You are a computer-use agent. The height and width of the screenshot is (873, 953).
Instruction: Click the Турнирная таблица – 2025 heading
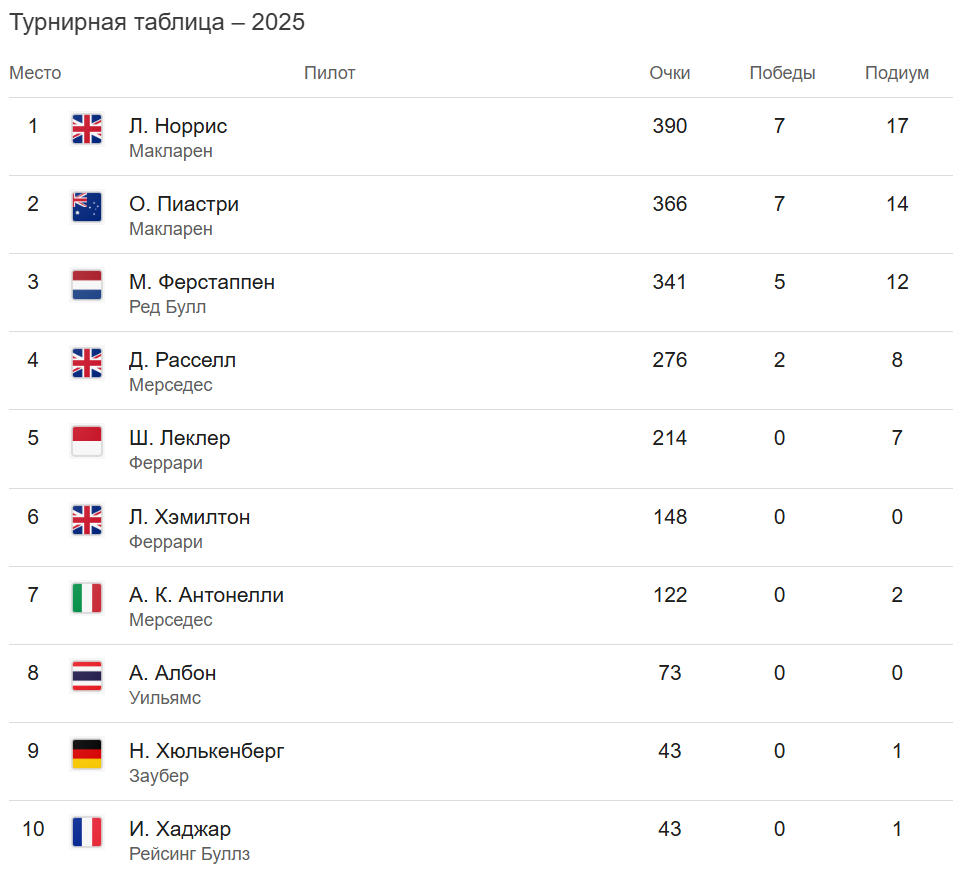(157, 22)
